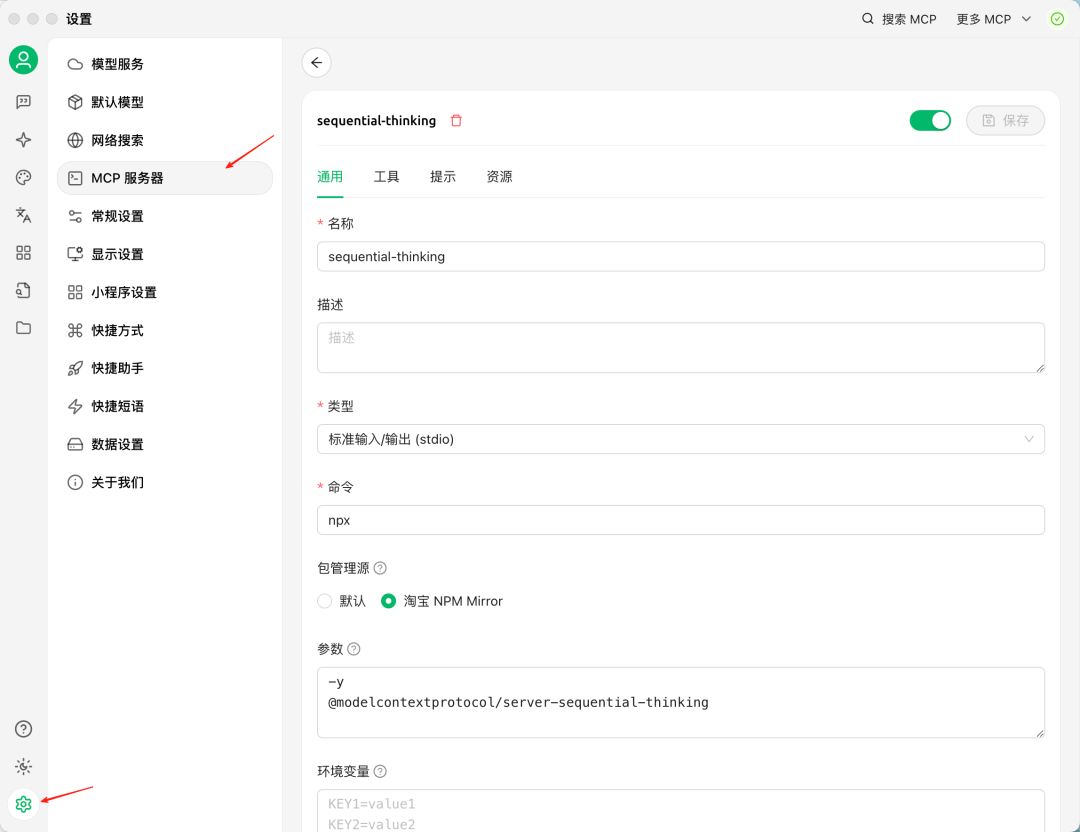Disable the sequential-thinking server switch
The image size is (1080, 832).
(x=929, y=120)
